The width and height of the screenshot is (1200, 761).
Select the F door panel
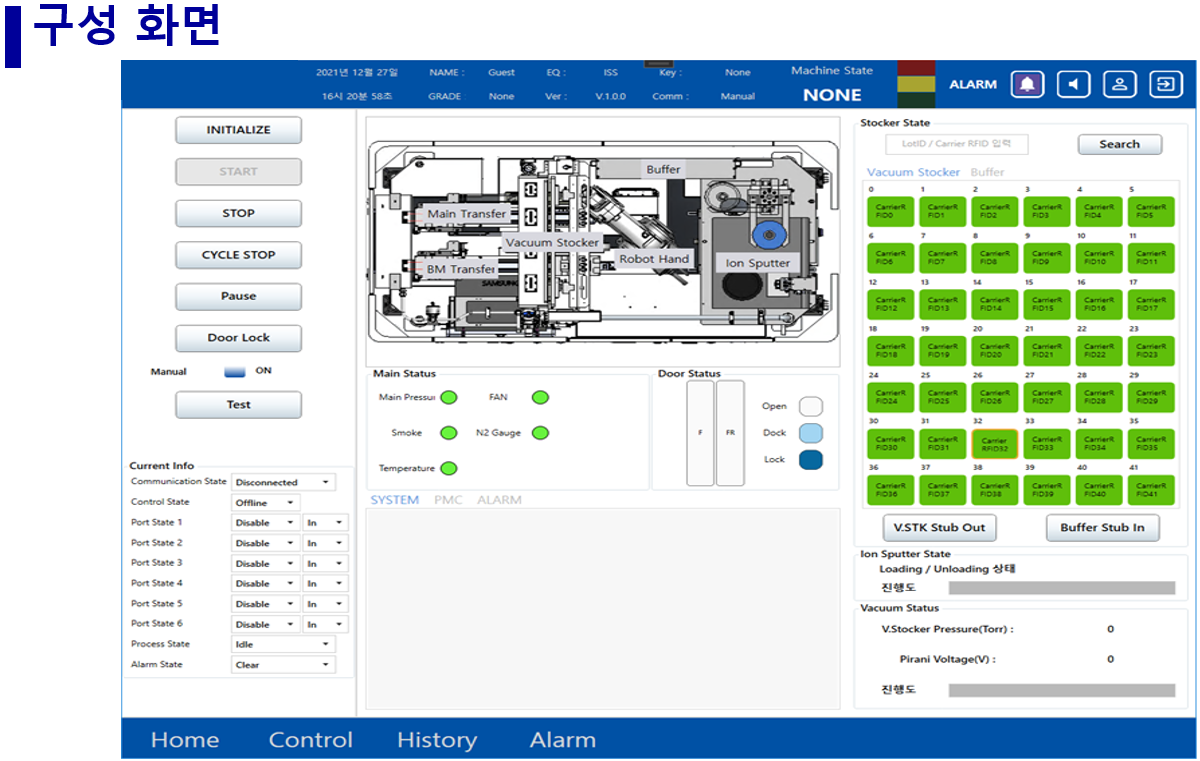click(x=701, y=433)
